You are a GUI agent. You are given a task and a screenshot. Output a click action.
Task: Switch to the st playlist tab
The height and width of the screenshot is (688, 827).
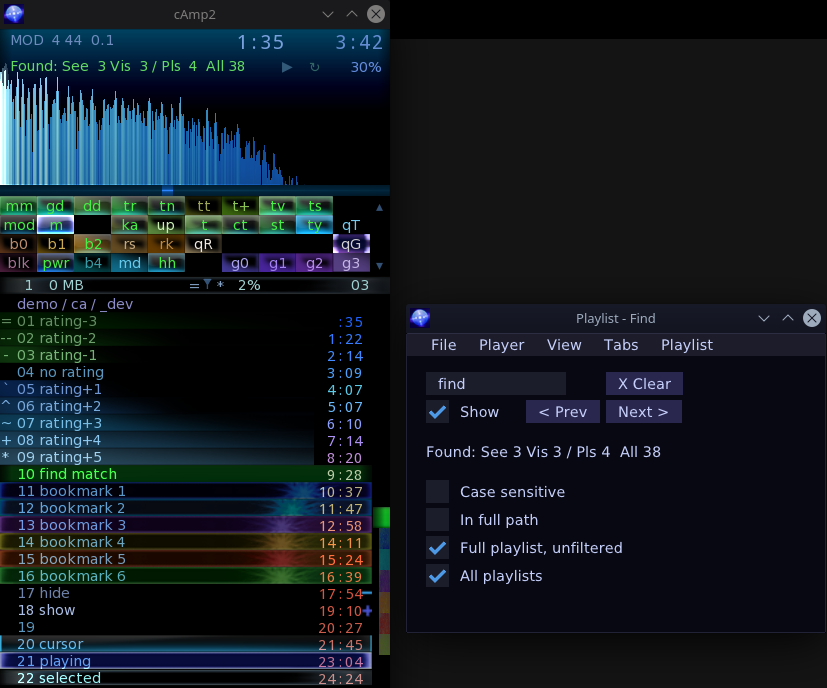pos(277,225)
